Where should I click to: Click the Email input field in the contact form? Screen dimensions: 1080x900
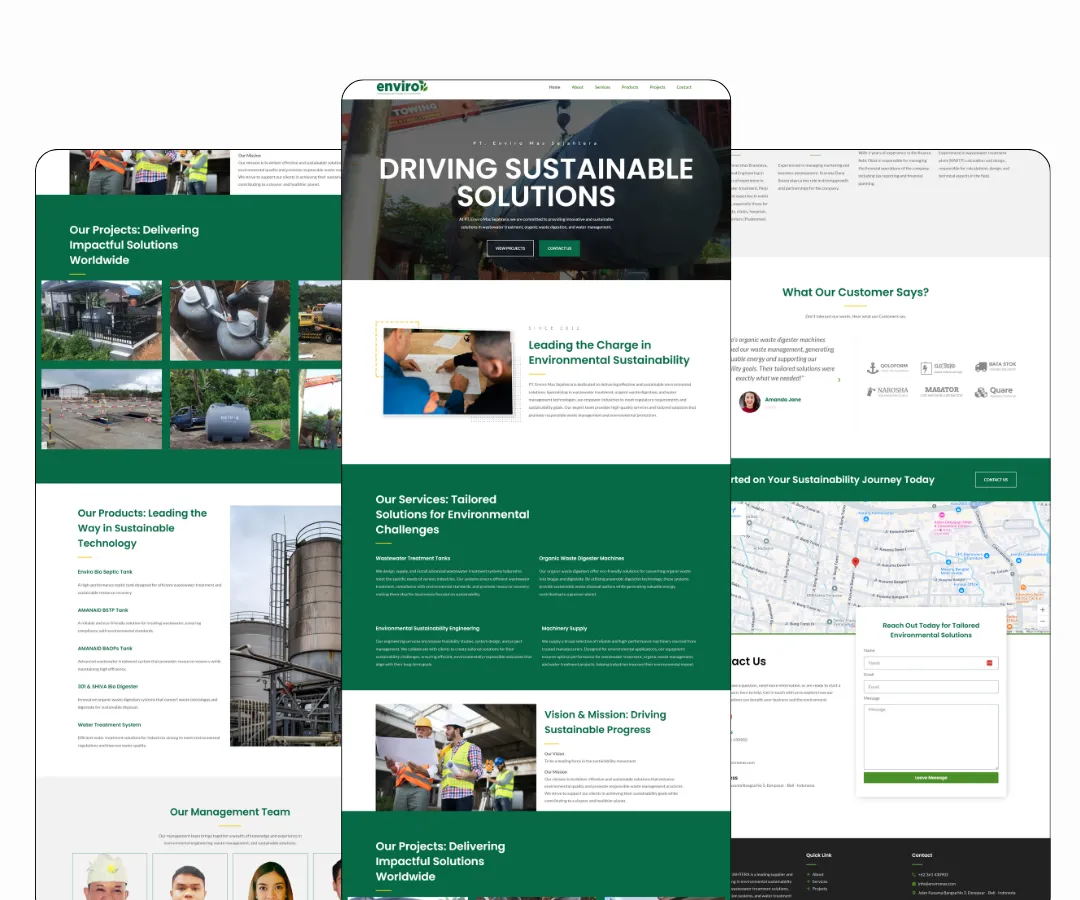pos(930,687)
